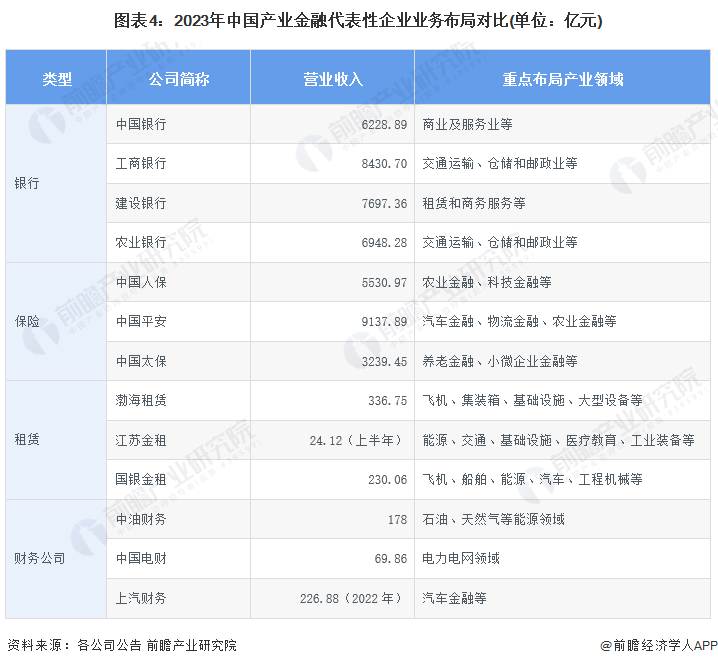Select the 建设银行 company cell
Screen dimensions: 718x666
(x=179, y=203)
